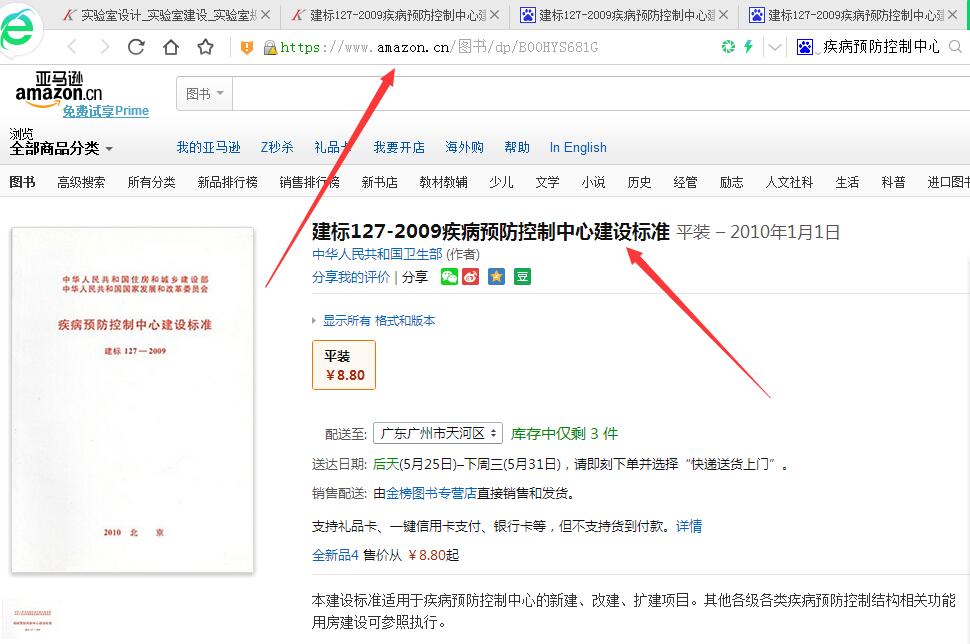Image resolution: width=970 pixels, height=644 pixels.
Task: Share to QQ Zone star icon
Action: [496, 277]
